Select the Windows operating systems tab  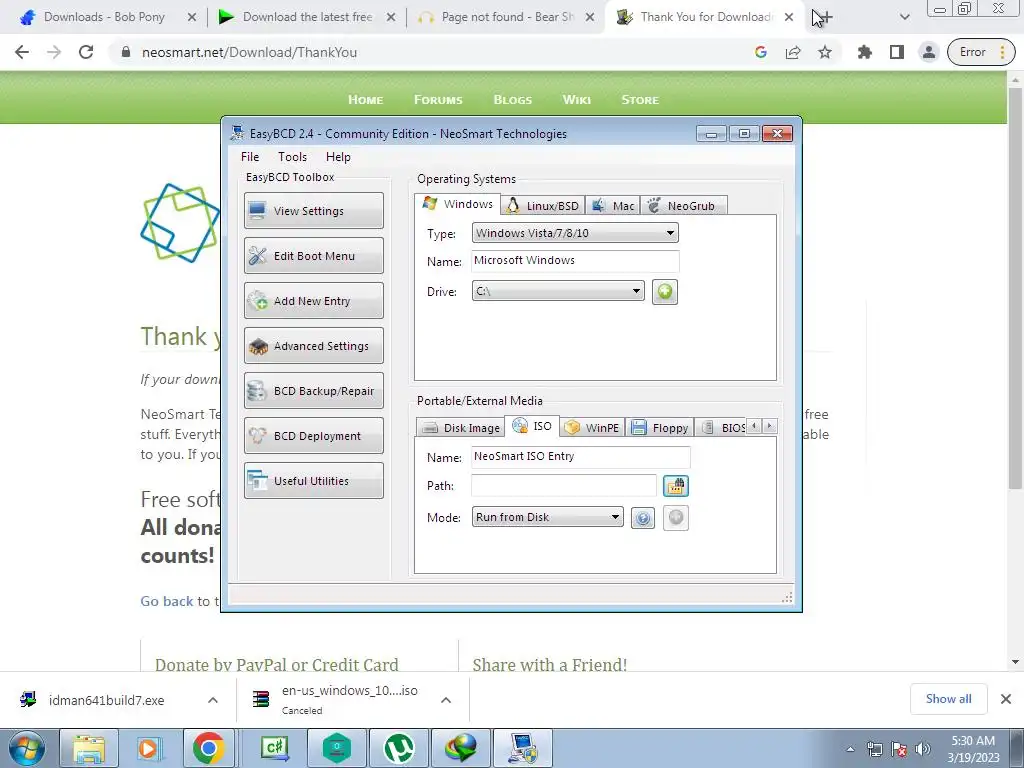(458, 204)
